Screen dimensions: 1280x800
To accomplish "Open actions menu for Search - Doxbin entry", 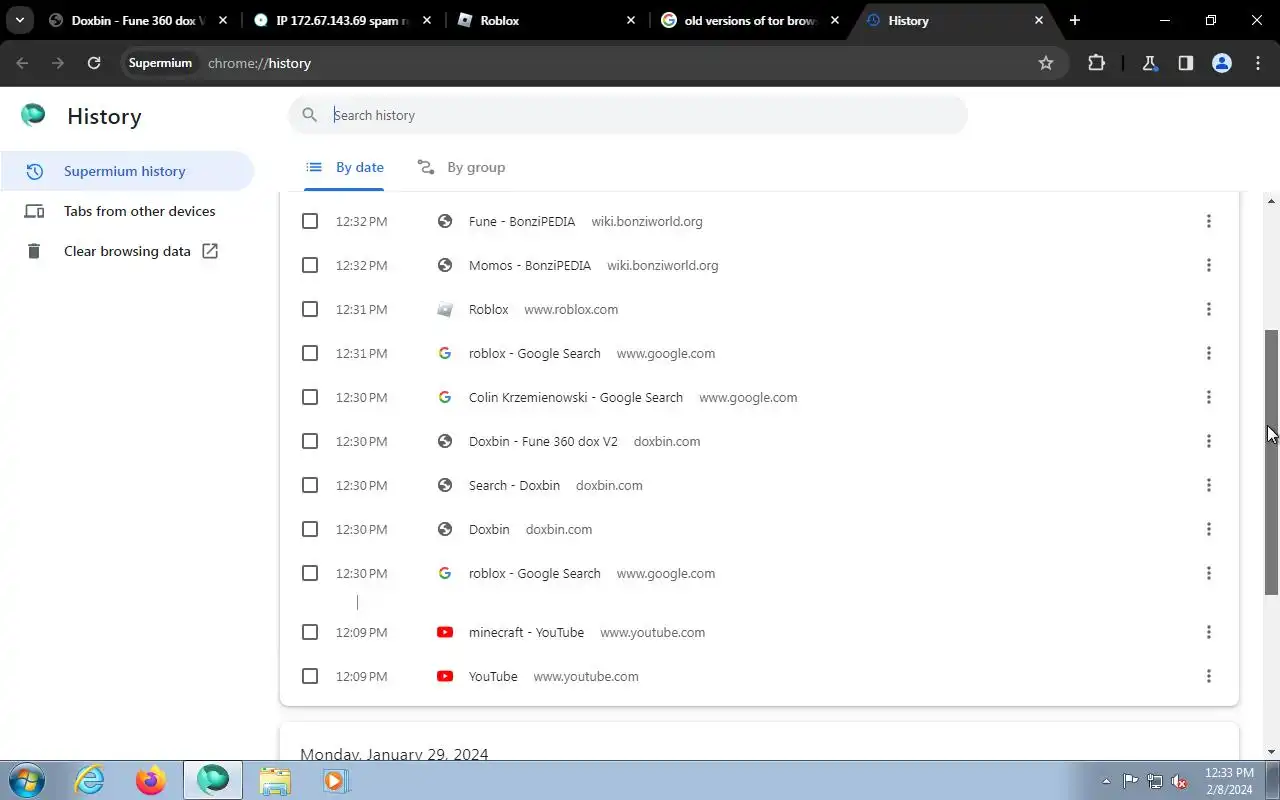I will click(x=1208, y=485).
